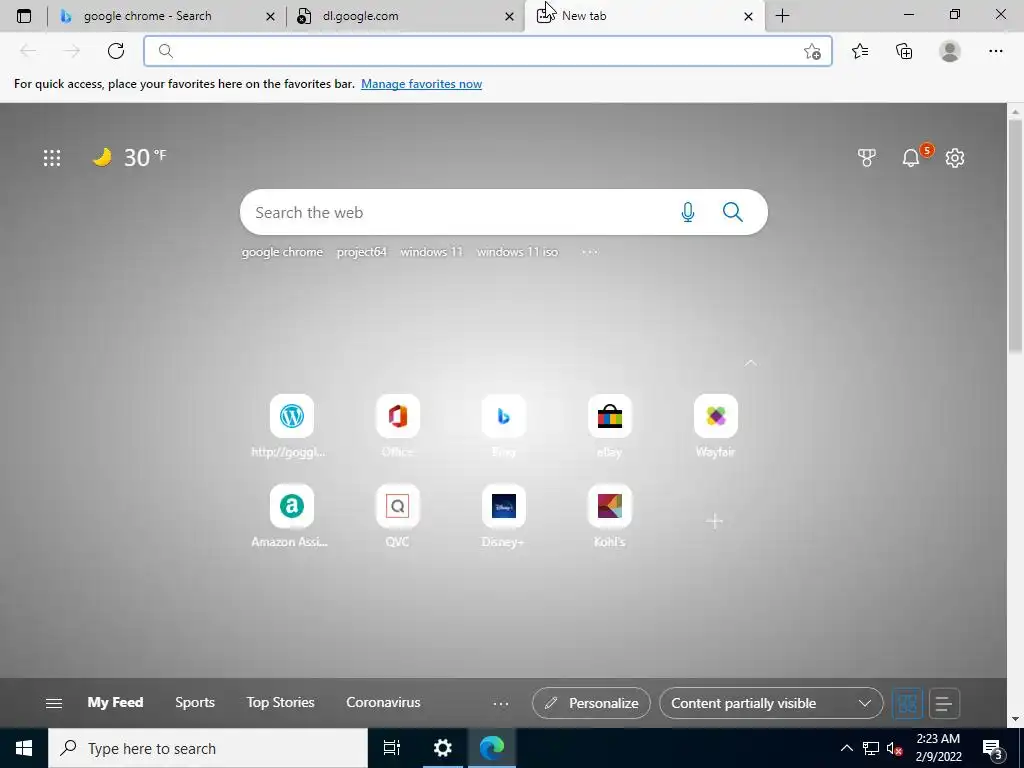Open the Bing quick link tile

pyautogui.click(x=504, y=416)
